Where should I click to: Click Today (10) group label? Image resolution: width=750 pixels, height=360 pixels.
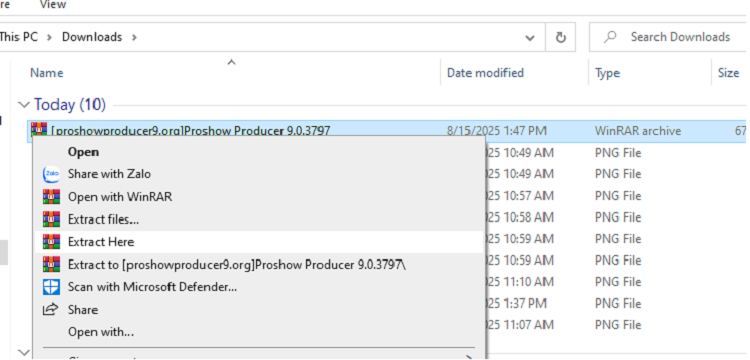click(70, 105)
